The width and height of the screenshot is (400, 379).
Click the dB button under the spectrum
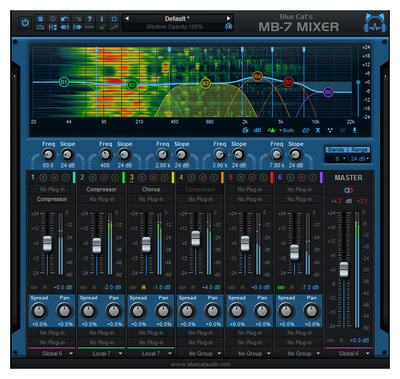point(257,130)
